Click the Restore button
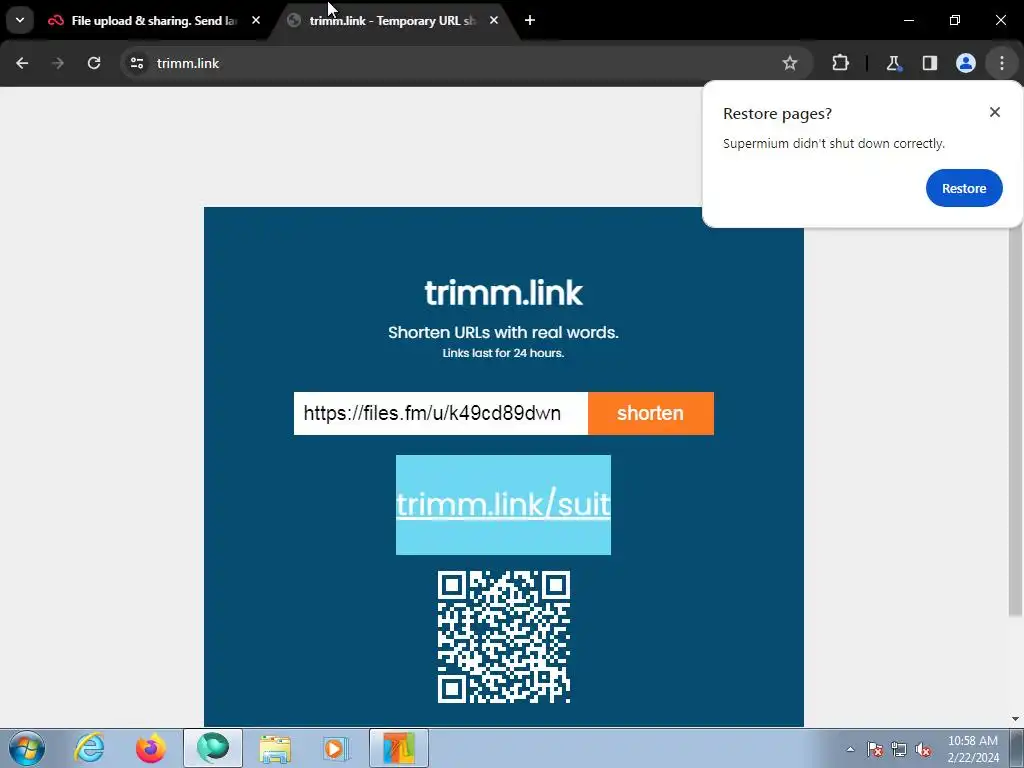Image resolution: width=1024 pixels, height=768 pixels. (x=964, y=188)
